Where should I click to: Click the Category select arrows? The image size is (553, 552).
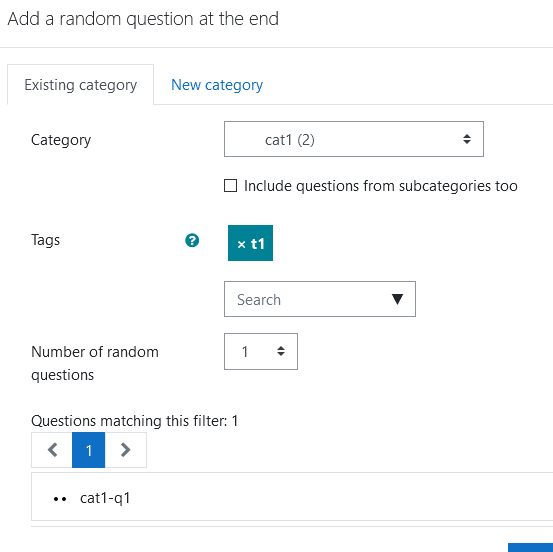pyautogui.click(x=467, y=139)
